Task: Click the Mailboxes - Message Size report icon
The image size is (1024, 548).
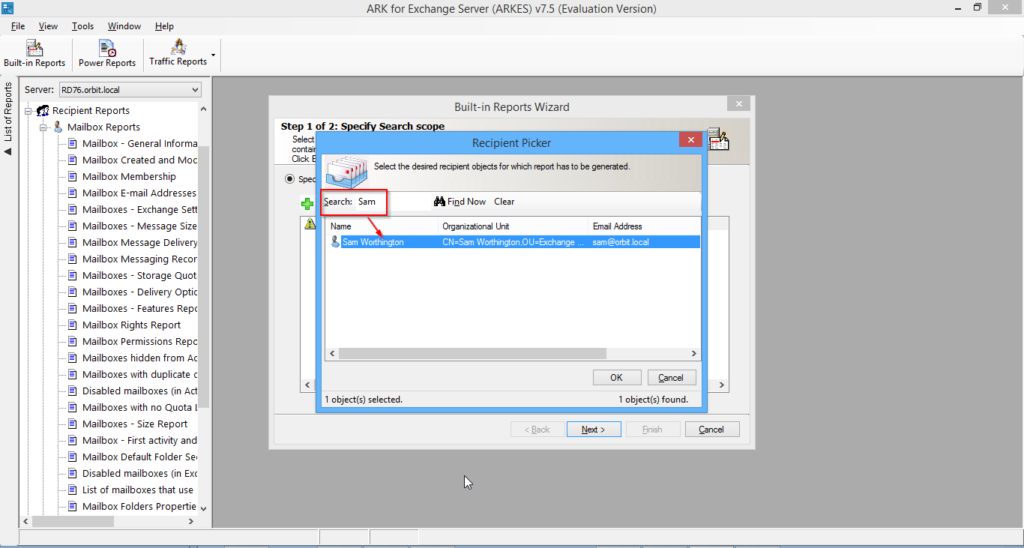Action: (72, 226)
